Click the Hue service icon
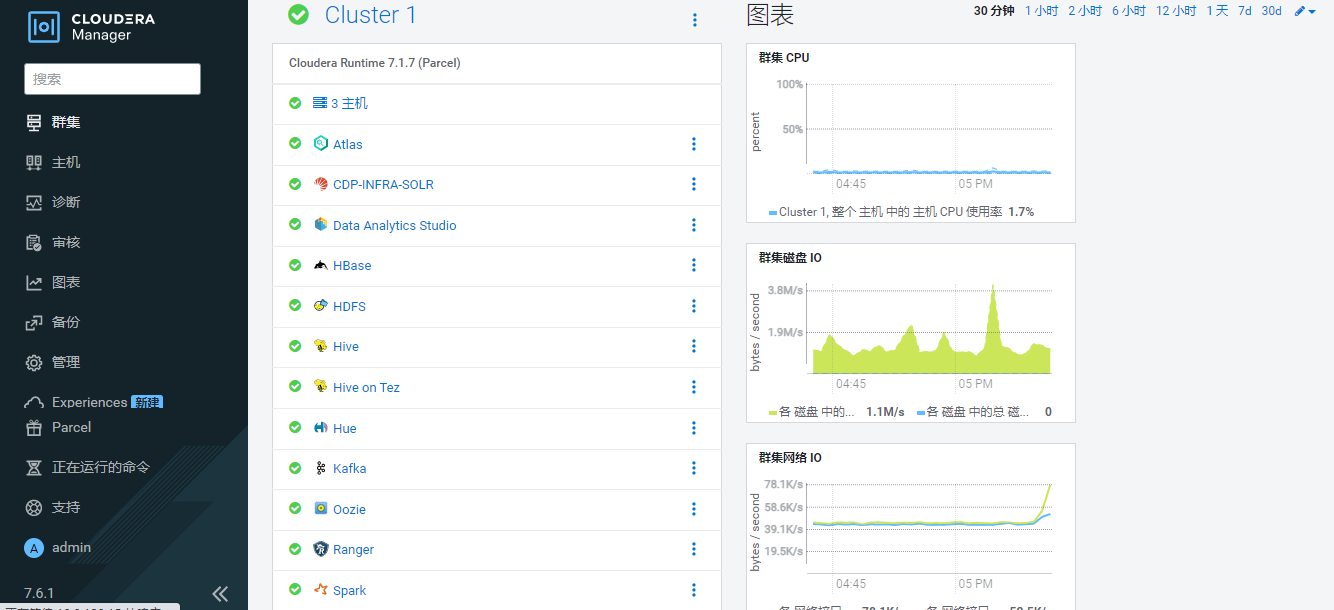 [321, 428]
